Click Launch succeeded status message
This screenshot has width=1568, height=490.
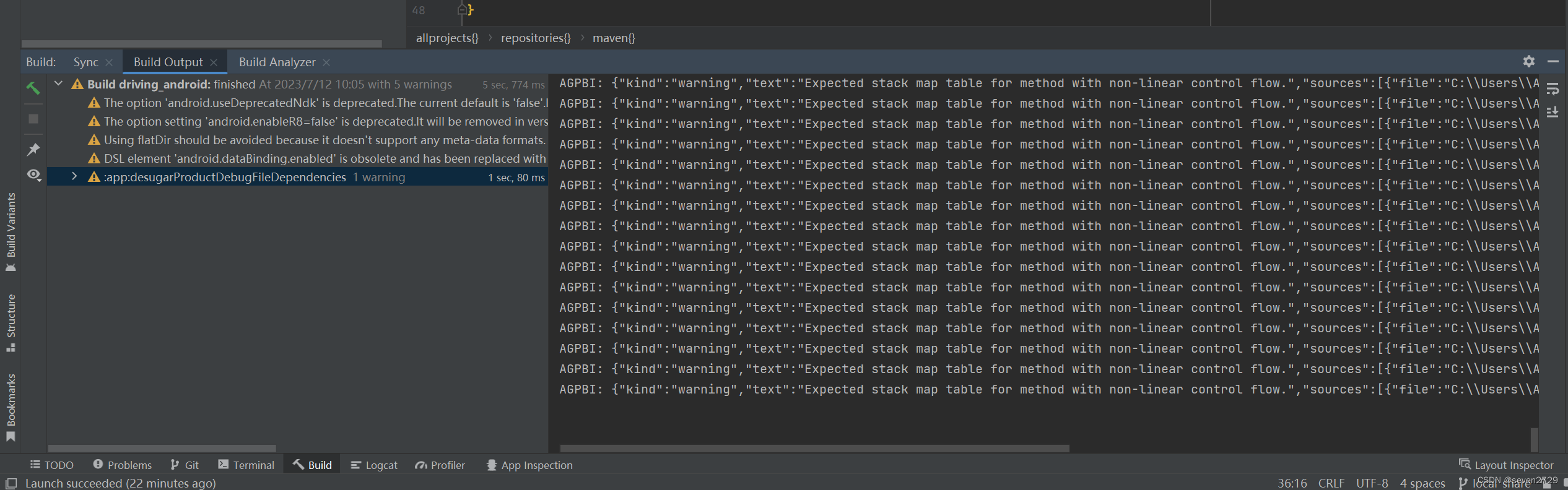coord(120,483)
